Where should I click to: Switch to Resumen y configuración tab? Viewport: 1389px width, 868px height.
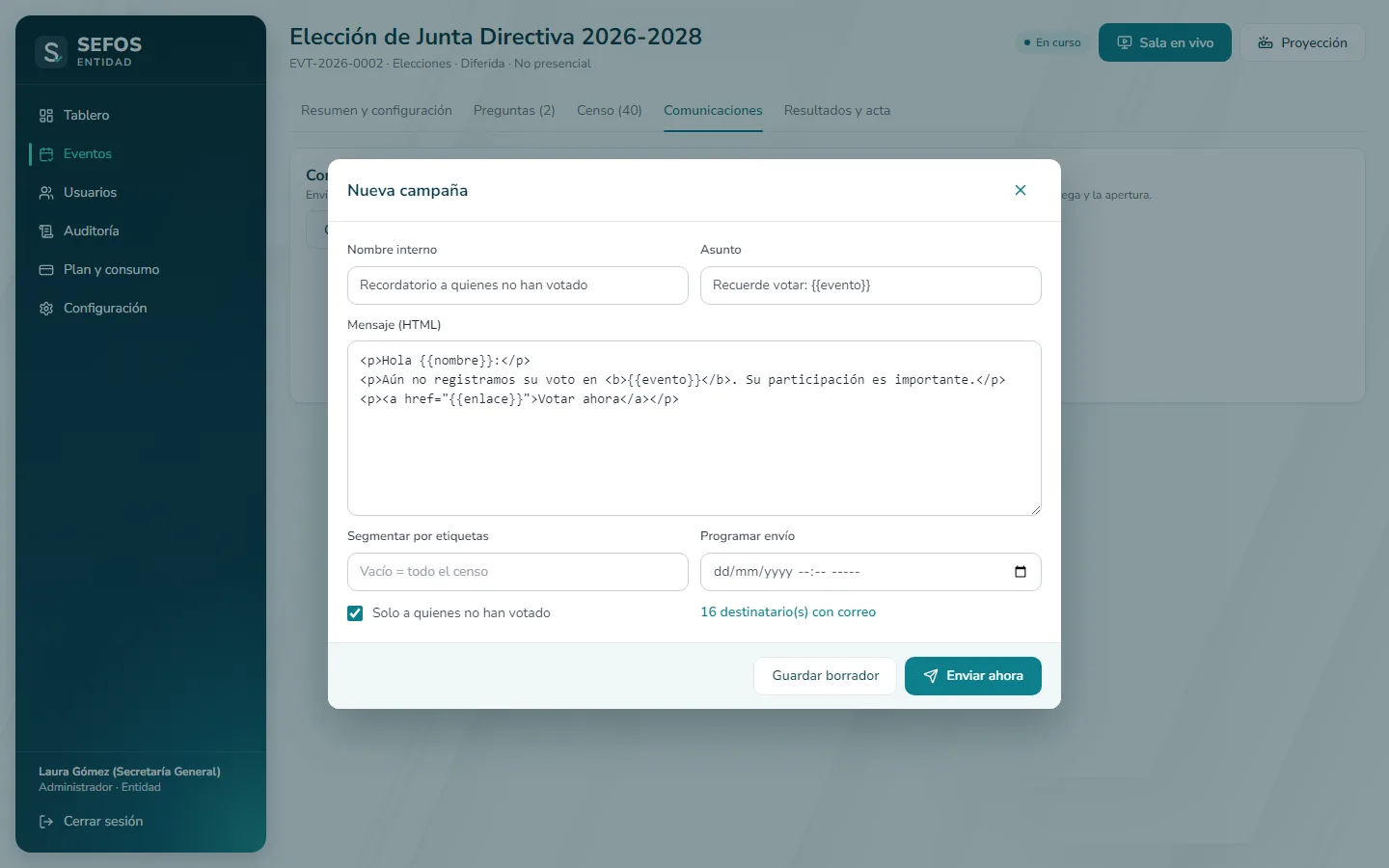coord(376,111)
